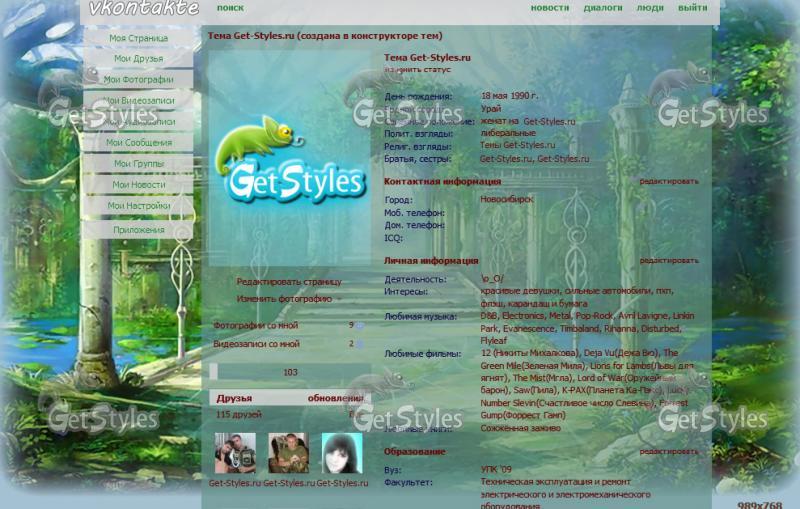Click the rating bar showing 103
The width and height of the screenshot is (800, 509).
289,372
